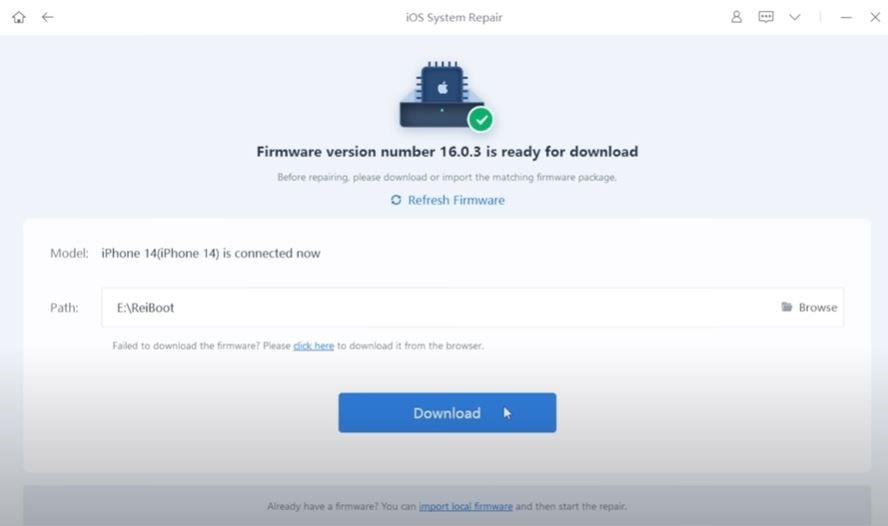This screenshot has width=888, height=526.
Task: Open the user account icon
Action: 736,17
